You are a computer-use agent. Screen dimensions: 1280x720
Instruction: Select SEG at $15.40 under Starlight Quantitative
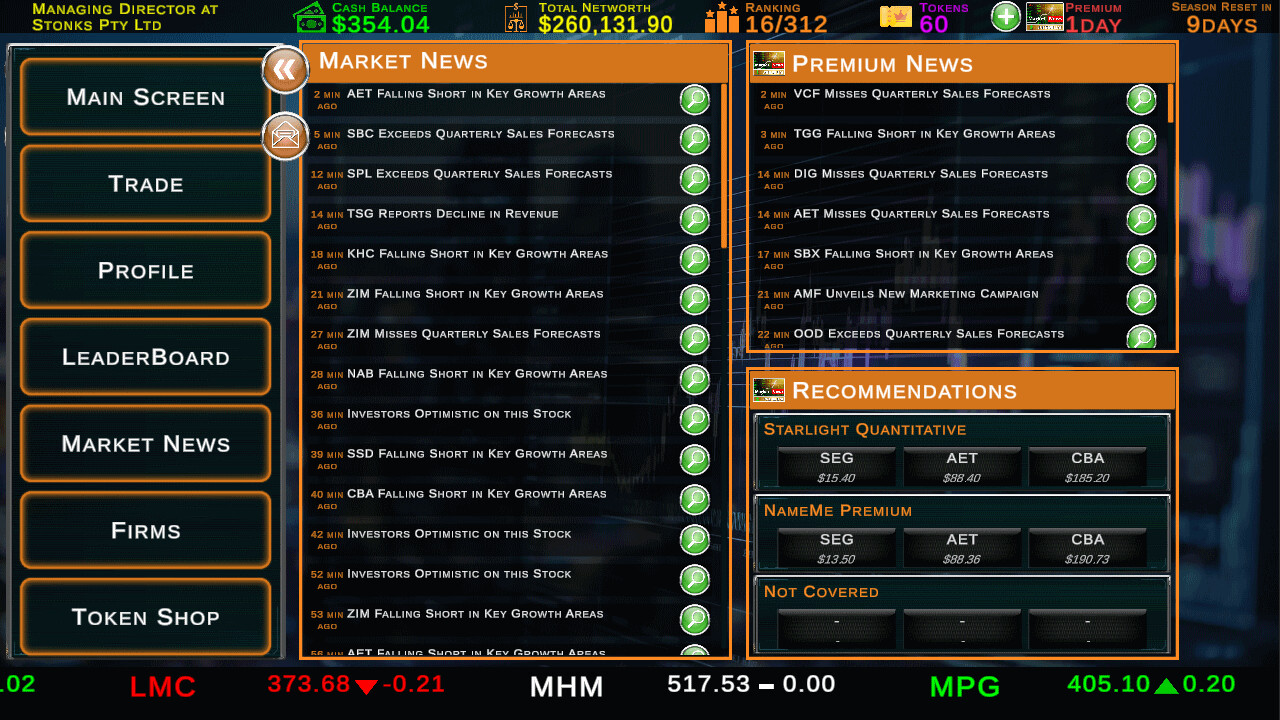coord(837,465)
